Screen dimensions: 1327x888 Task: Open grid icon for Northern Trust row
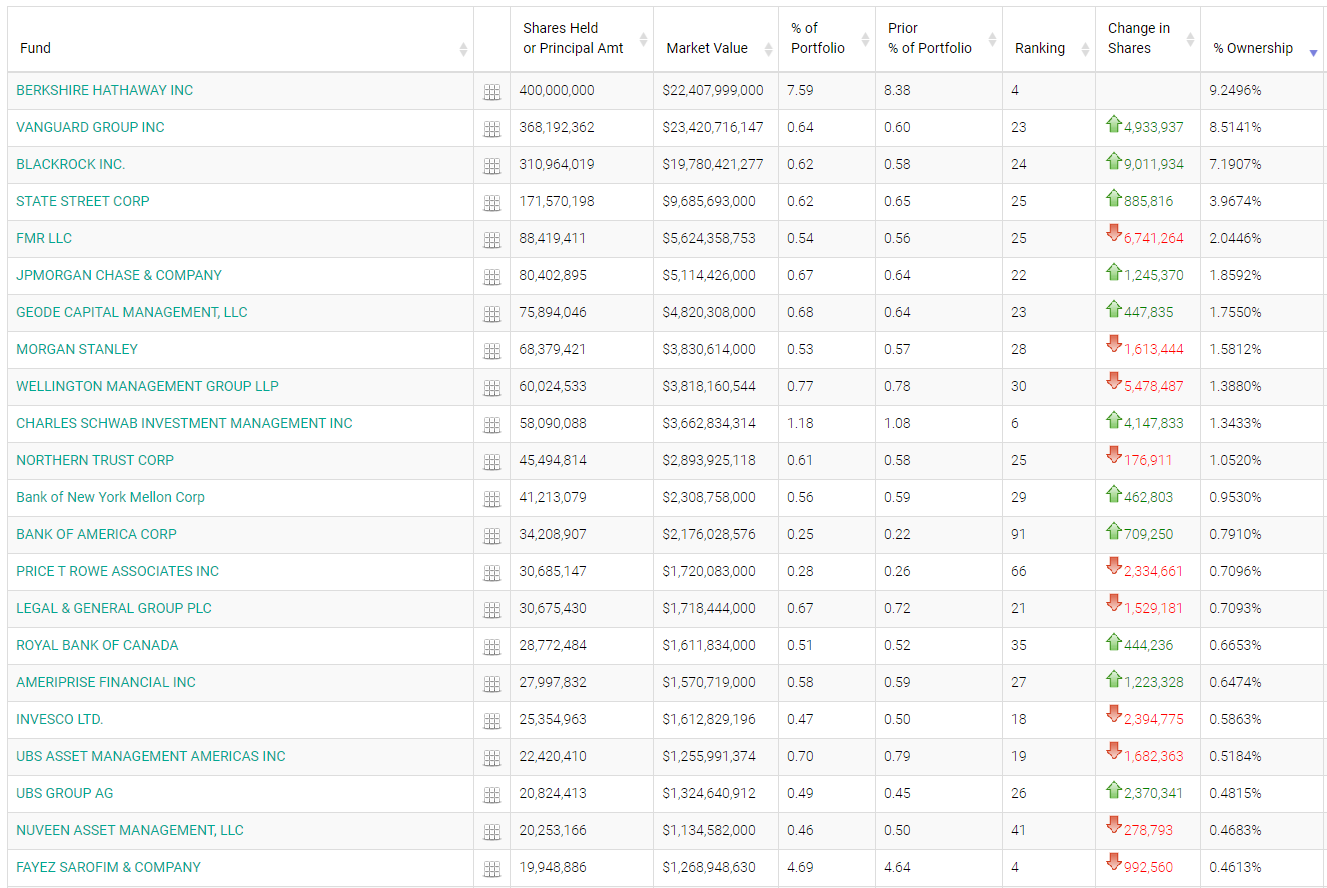click(x=492, y=462)
